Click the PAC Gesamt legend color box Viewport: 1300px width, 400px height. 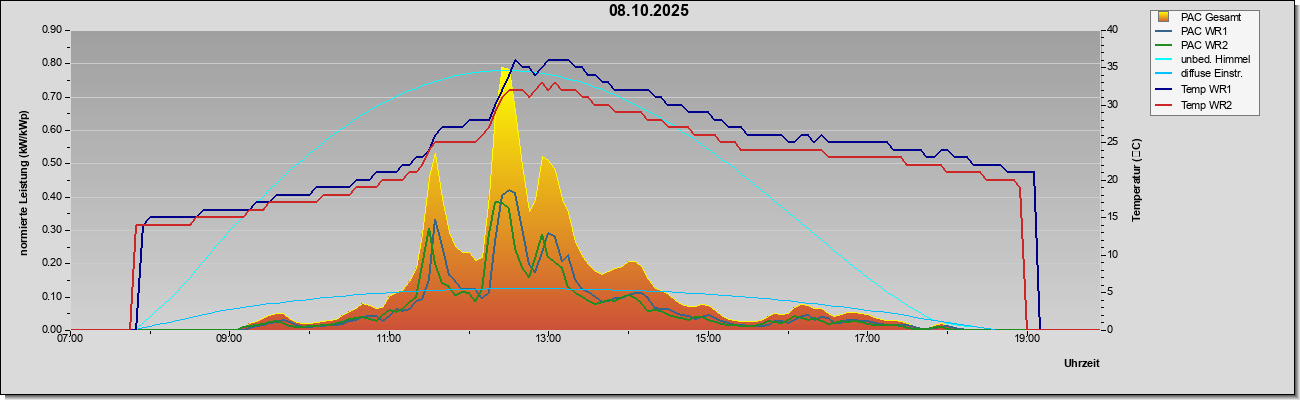(x=1164, y=17)
